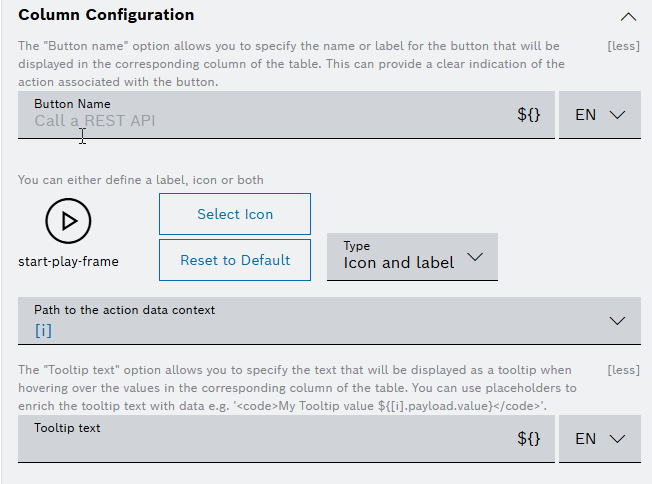Click the [i] value in the path field

(x=43, y=331)
